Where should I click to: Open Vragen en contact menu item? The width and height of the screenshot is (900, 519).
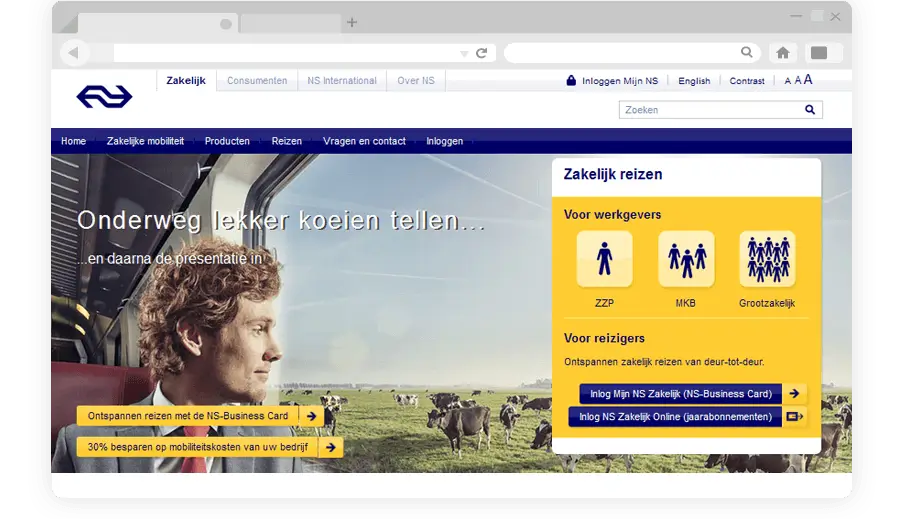[364, 141]
